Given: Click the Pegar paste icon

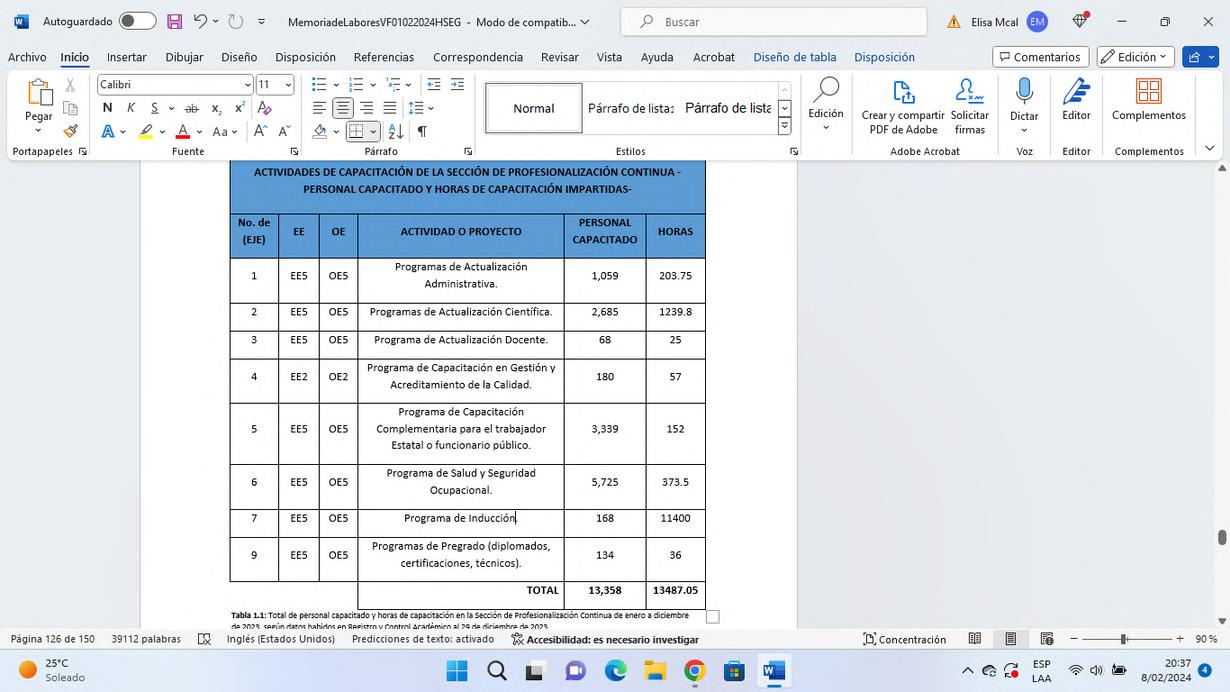Looking at the screenshot, I should tap(39, 93).
